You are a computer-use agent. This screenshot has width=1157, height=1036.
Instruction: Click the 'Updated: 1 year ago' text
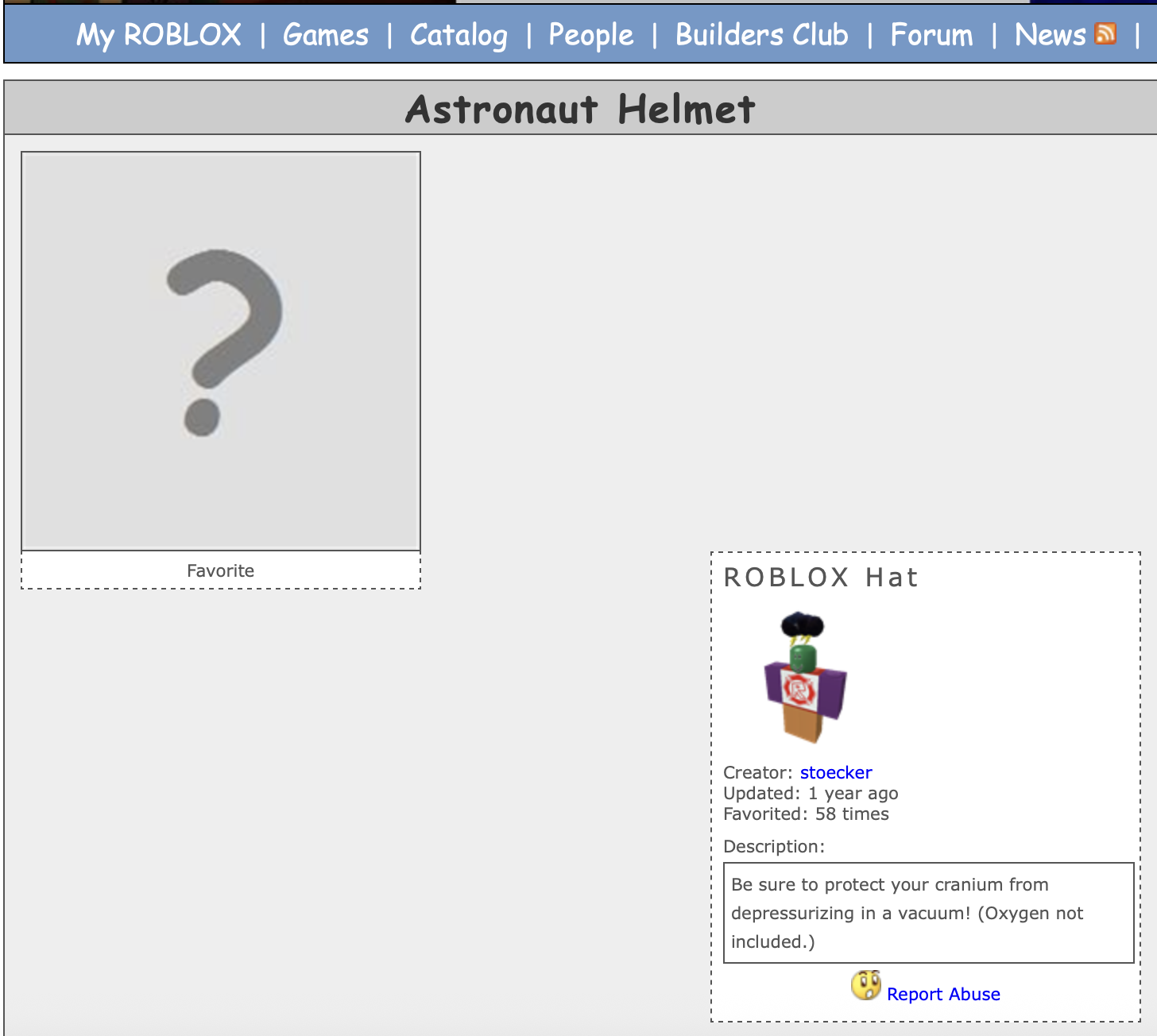[x=811, y=793]
